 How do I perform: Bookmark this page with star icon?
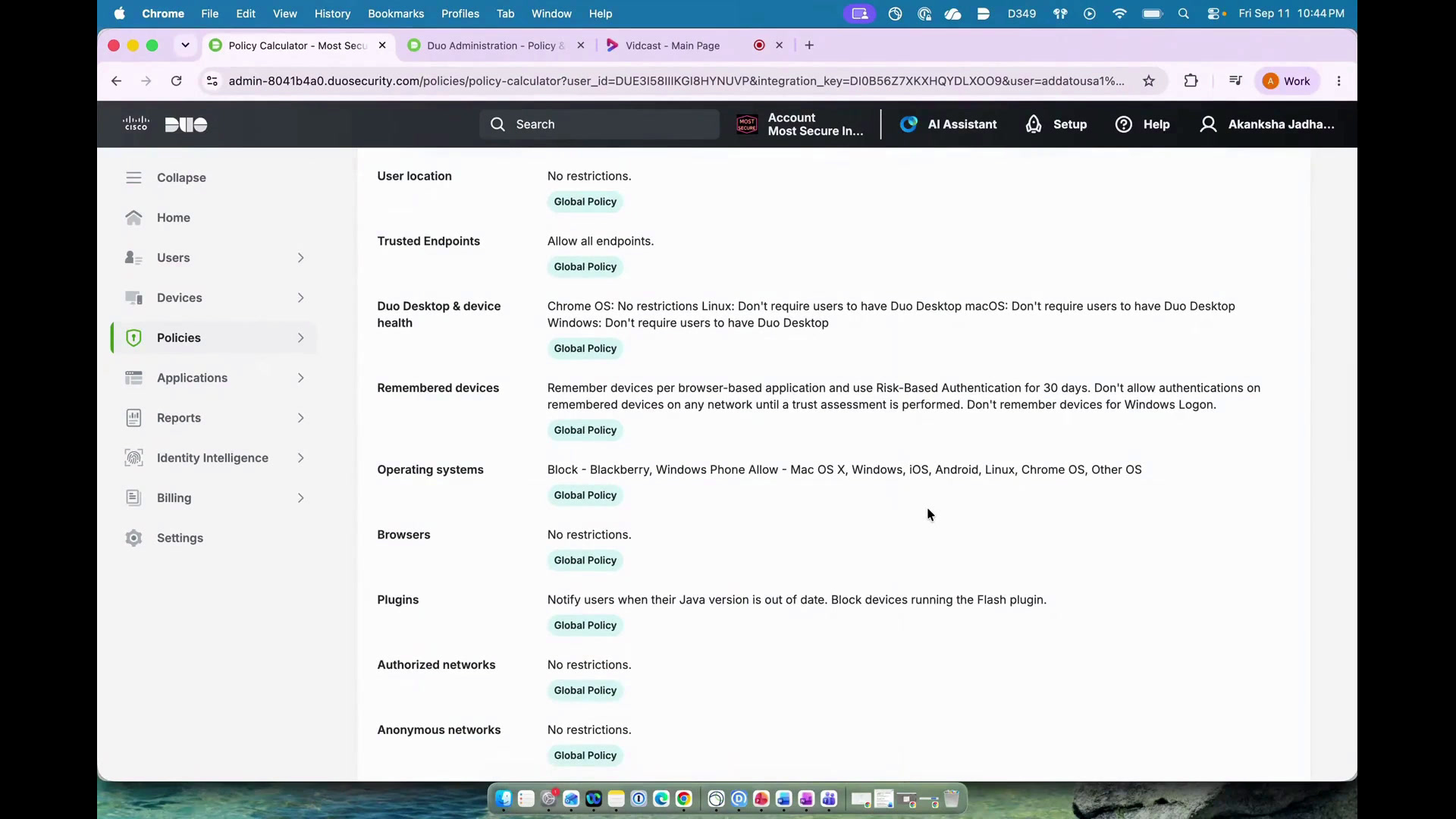click(1149, 81)
